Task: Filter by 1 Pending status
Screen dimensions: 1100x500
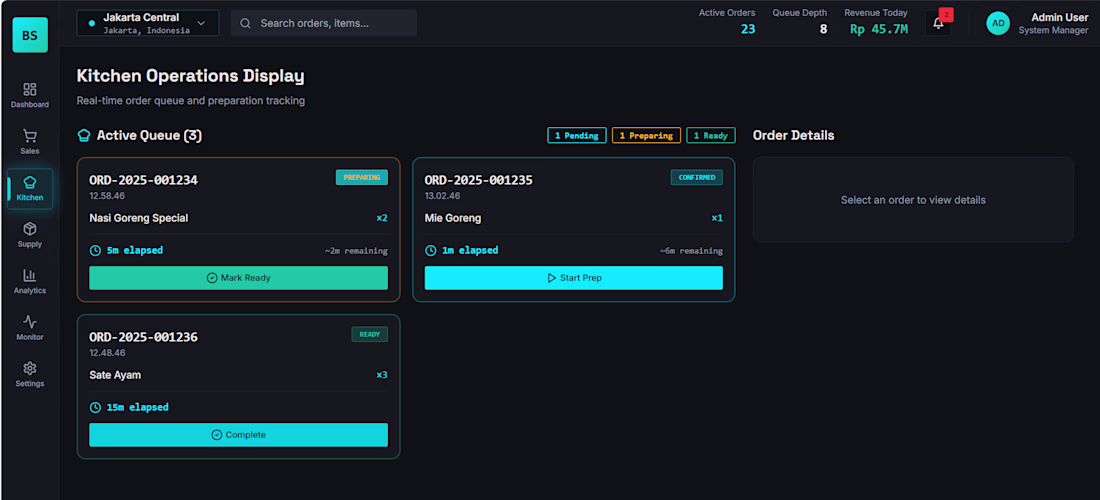Action: click(577, 135)
